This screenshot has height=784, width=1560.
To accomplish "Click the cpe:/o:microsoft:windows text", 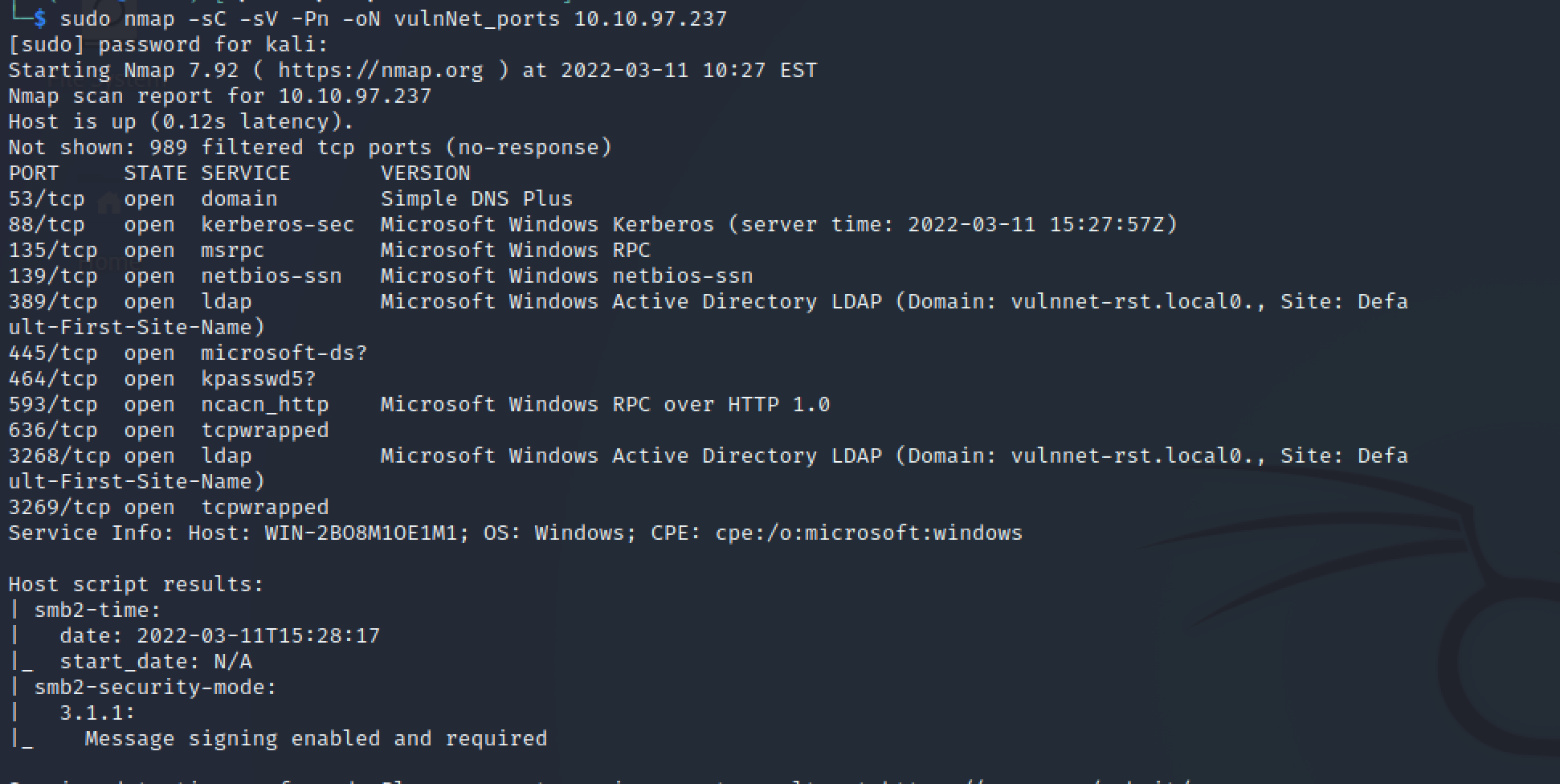I will click(x=869, y=533).
